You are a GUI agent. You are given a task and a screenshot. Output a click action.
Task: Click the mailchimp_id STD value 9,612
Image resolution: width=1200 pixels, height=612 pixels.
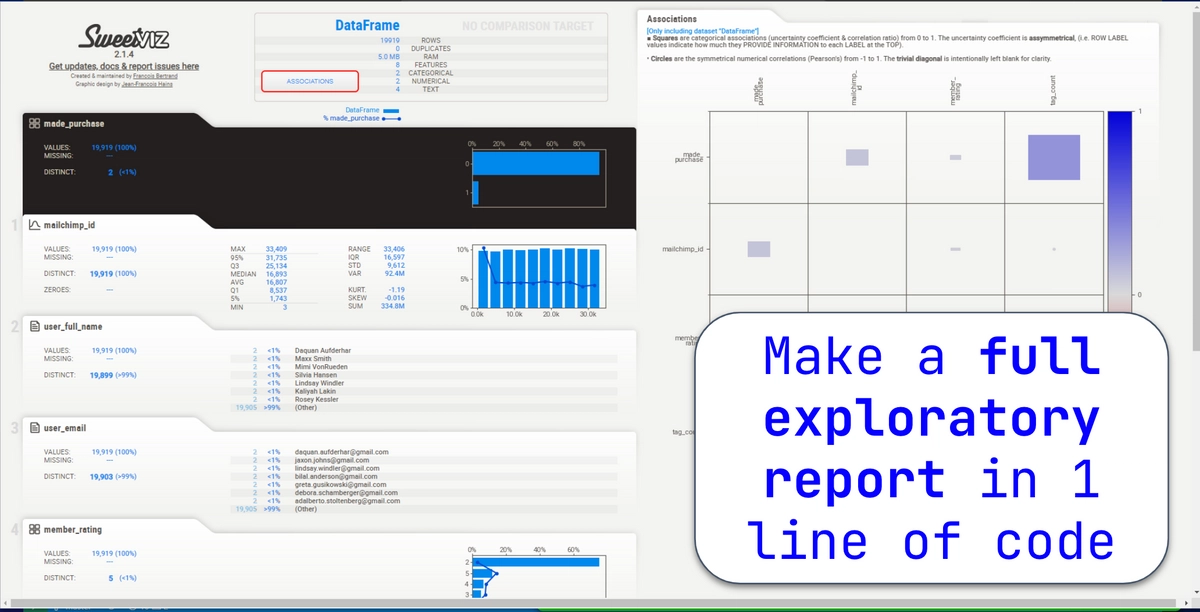coord(394,265)
